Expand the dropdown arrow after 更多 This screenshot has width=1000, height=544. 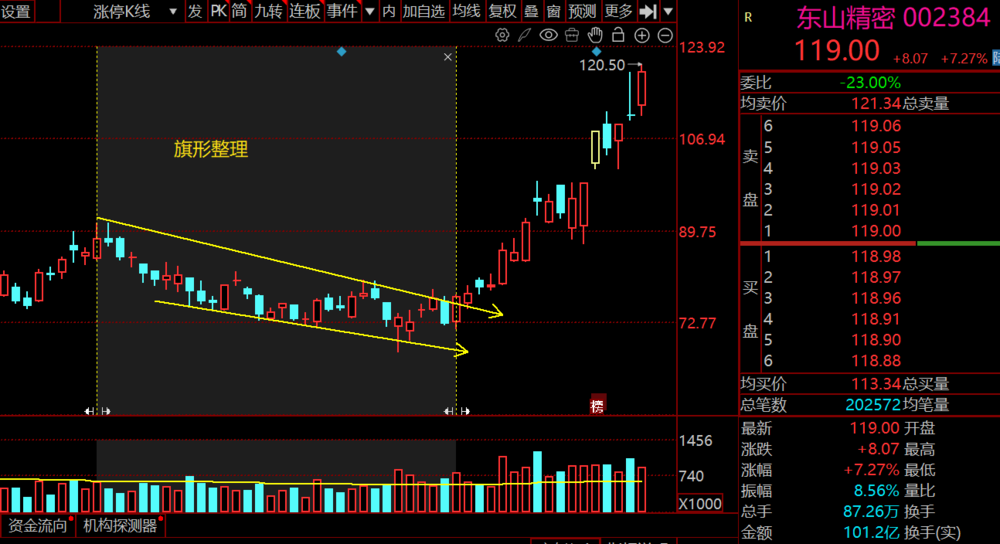pos(668,11)
